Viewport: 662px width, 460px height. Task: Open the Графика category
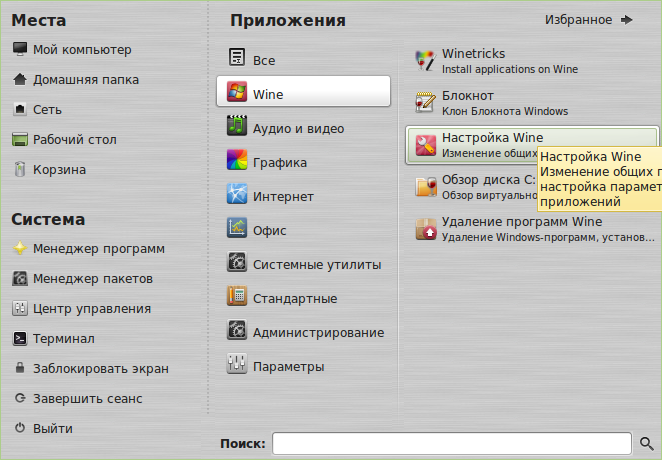(303, 160)
